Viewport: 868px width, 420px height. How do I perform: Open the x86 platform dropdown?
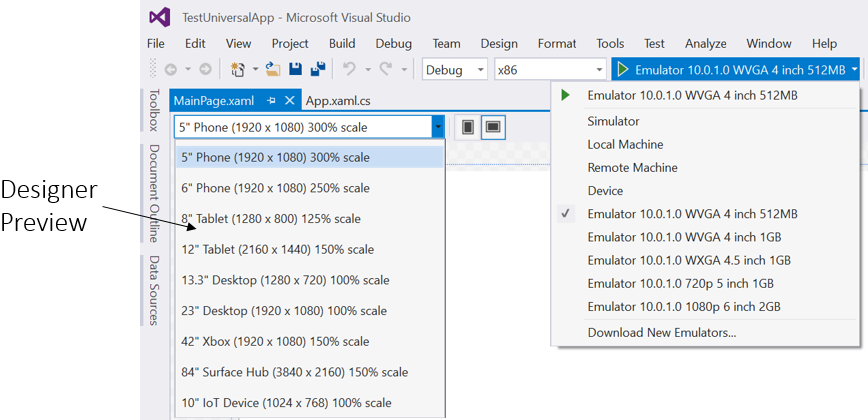coord(550,70)
